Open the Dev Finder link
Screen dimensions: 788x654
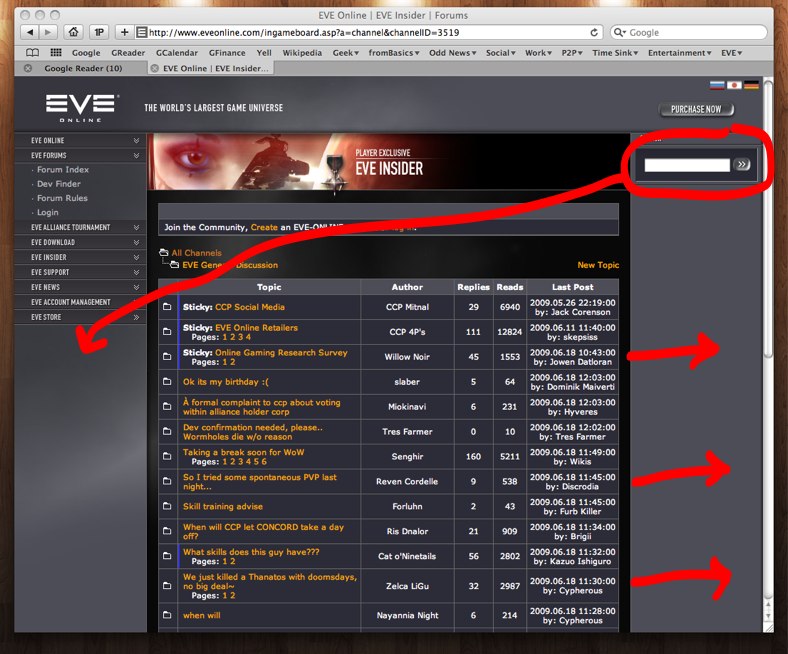point(58,184)
